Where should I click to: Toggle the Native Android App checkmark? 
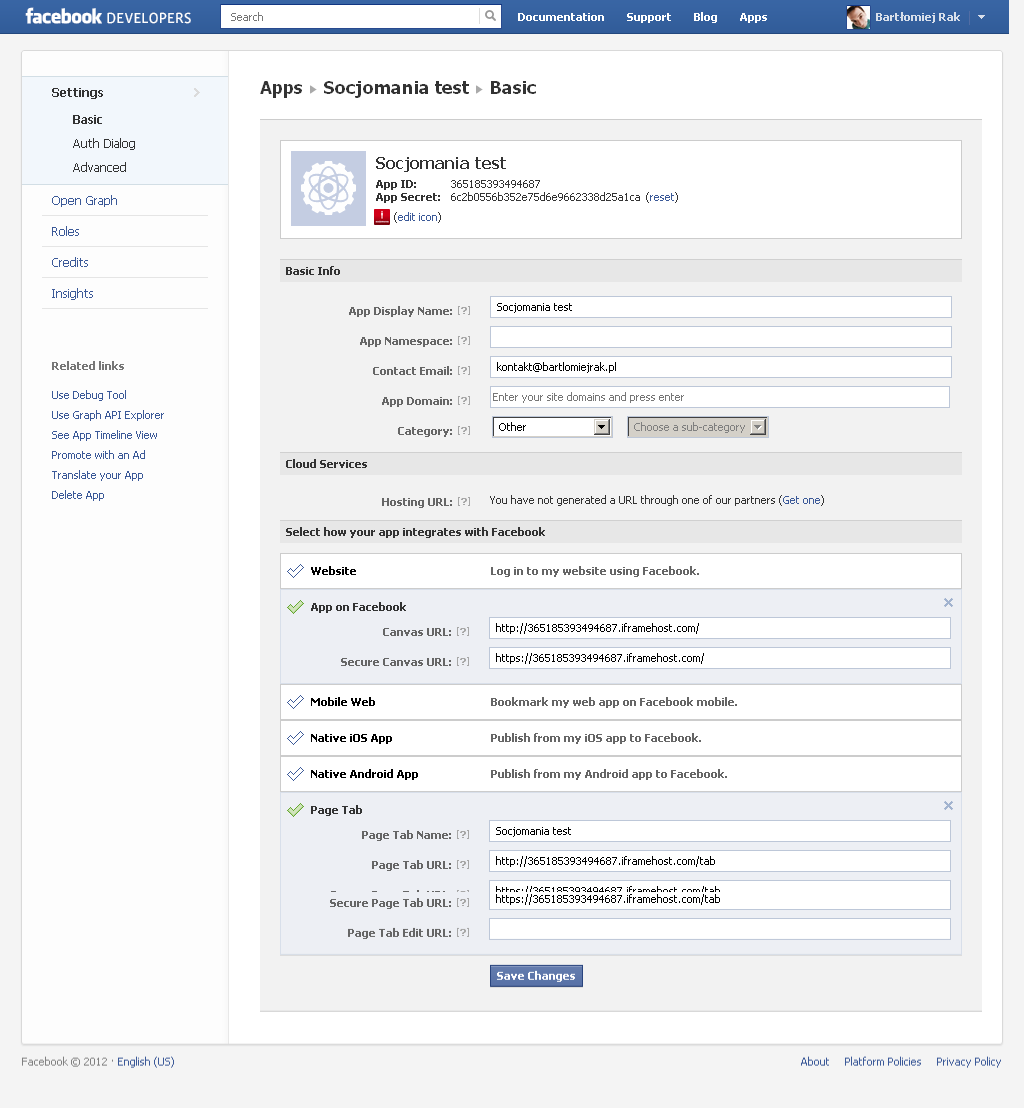[x=295, y=774]
